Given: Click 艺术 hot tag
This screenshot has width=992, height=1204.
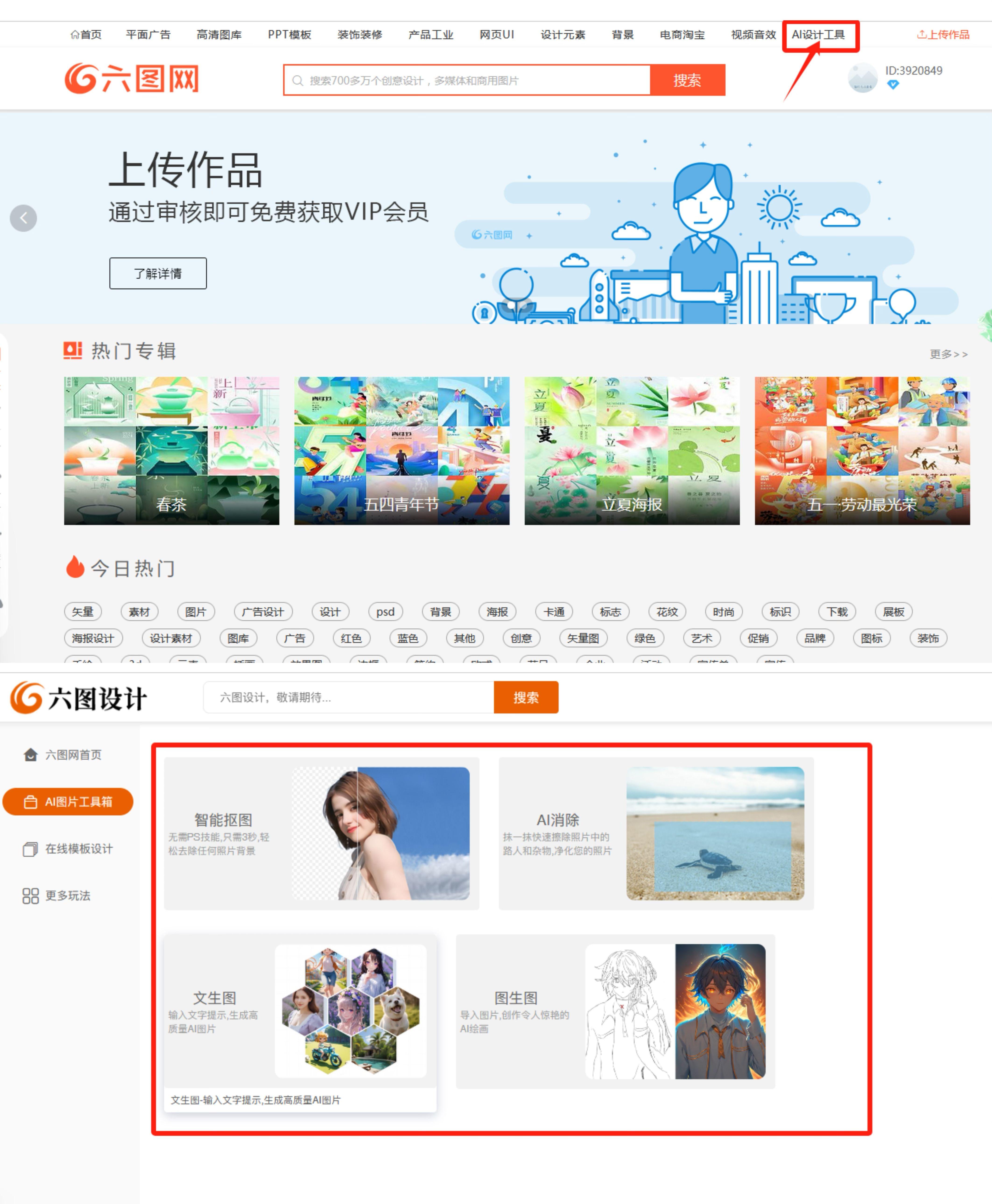Looking at the screenshot, I should tap(702, 638).
